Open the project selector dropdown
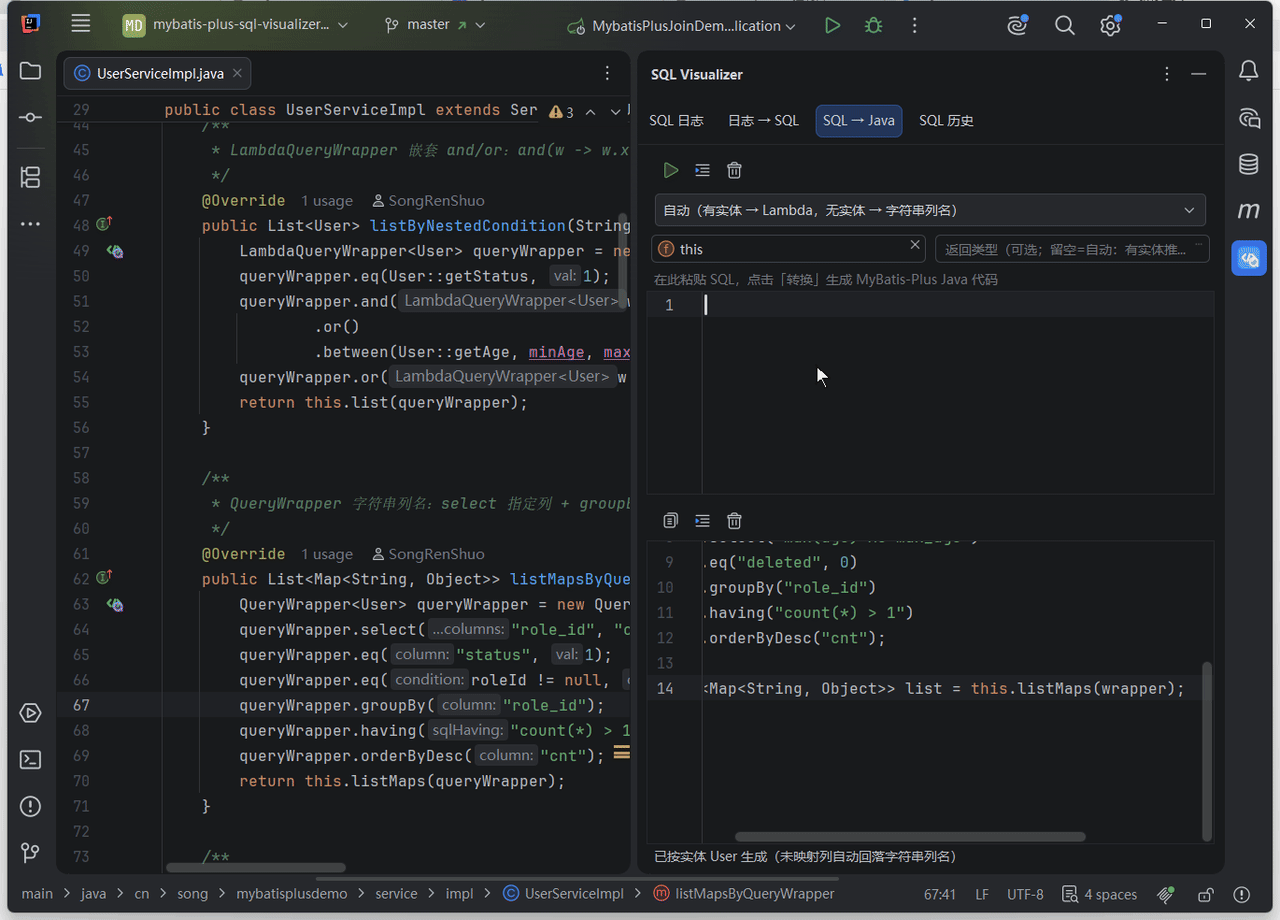Screen dimensions: 1280x920 pos(236,25)
